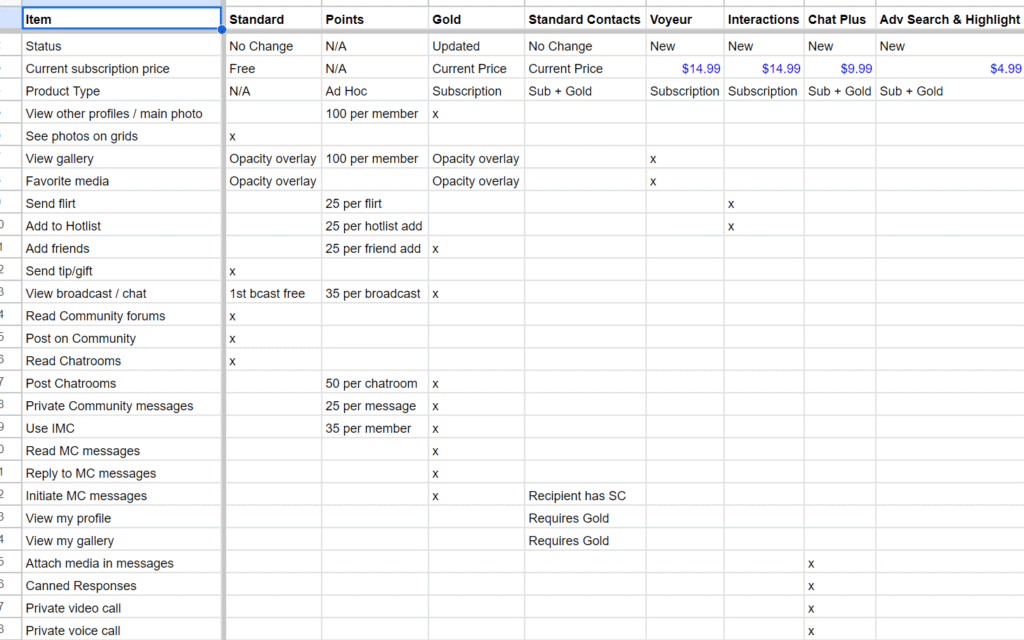This screenshot has height=640, width=1024.
Task: Click the $14.99 price under Voyeur
Action: 698,68
